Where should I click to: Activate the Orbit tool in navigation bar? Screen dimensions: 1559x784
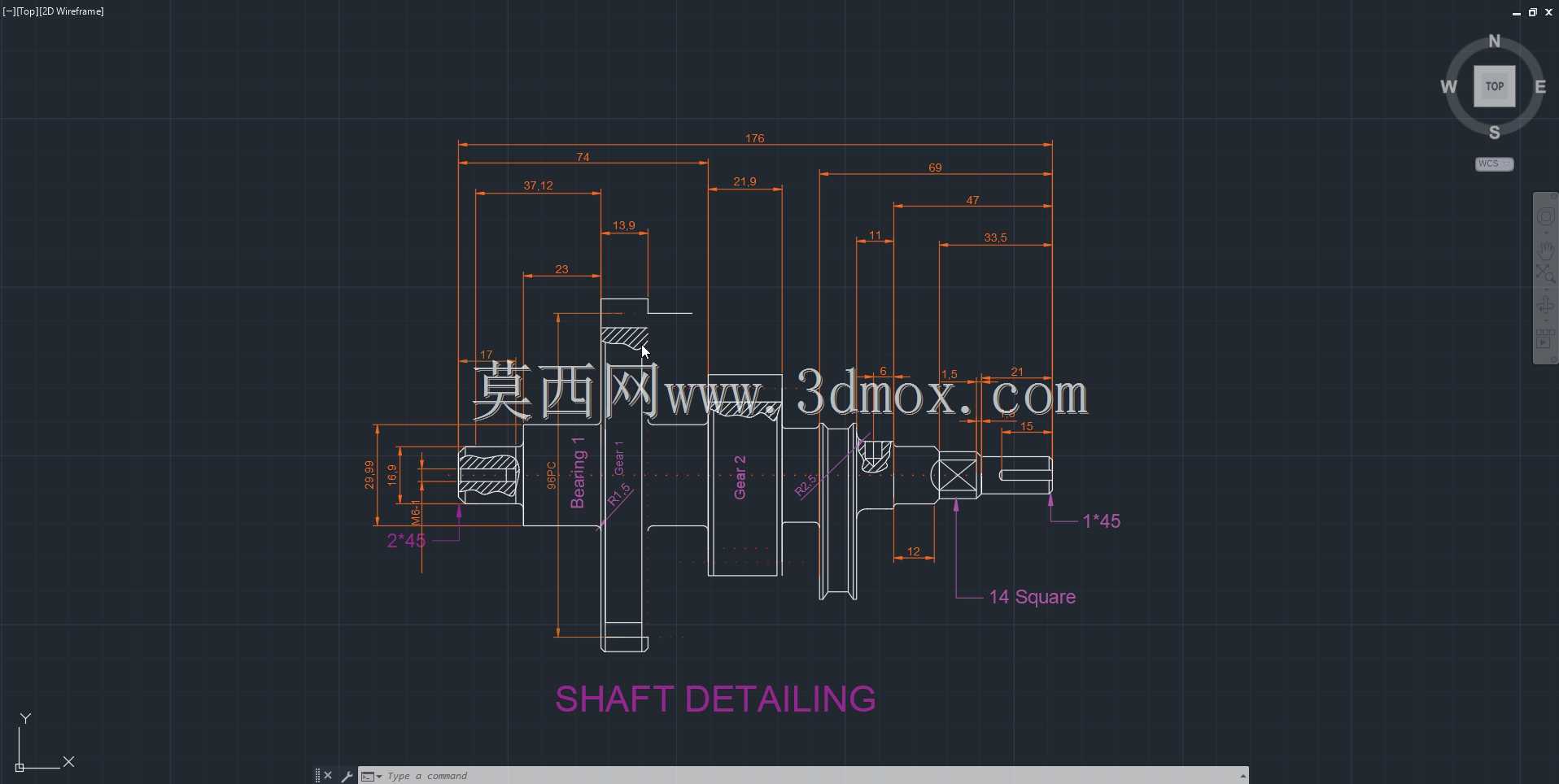coord(1545,306)
